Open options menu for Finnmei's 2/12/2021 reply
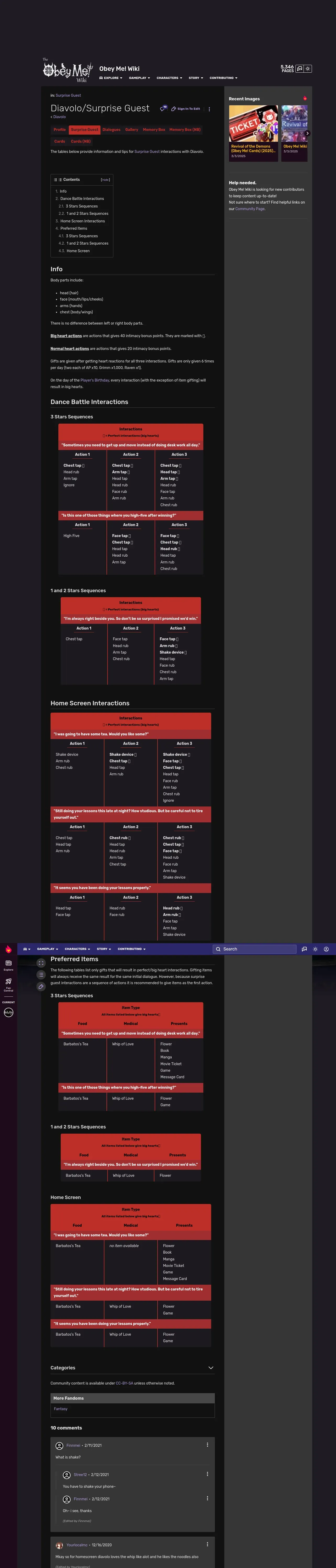The image size is (336, 1568). click(x=207, y=1498)
